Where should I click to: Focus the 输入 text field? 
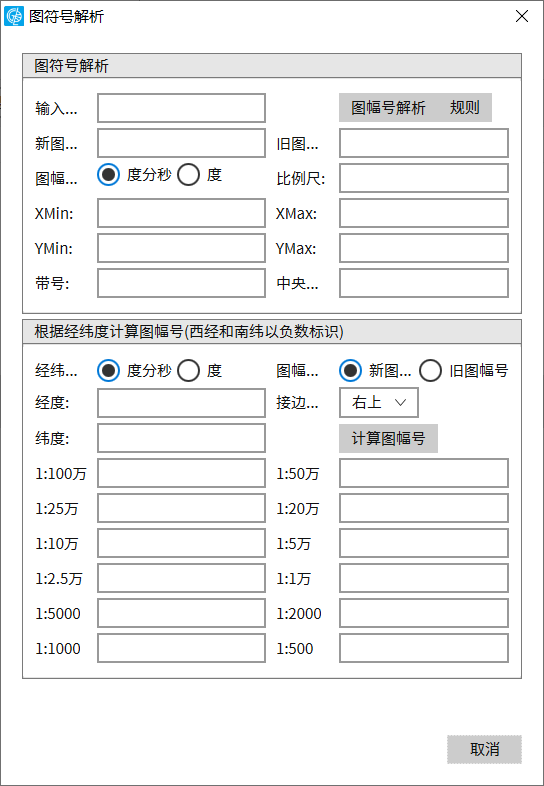[x=182, y=108]
